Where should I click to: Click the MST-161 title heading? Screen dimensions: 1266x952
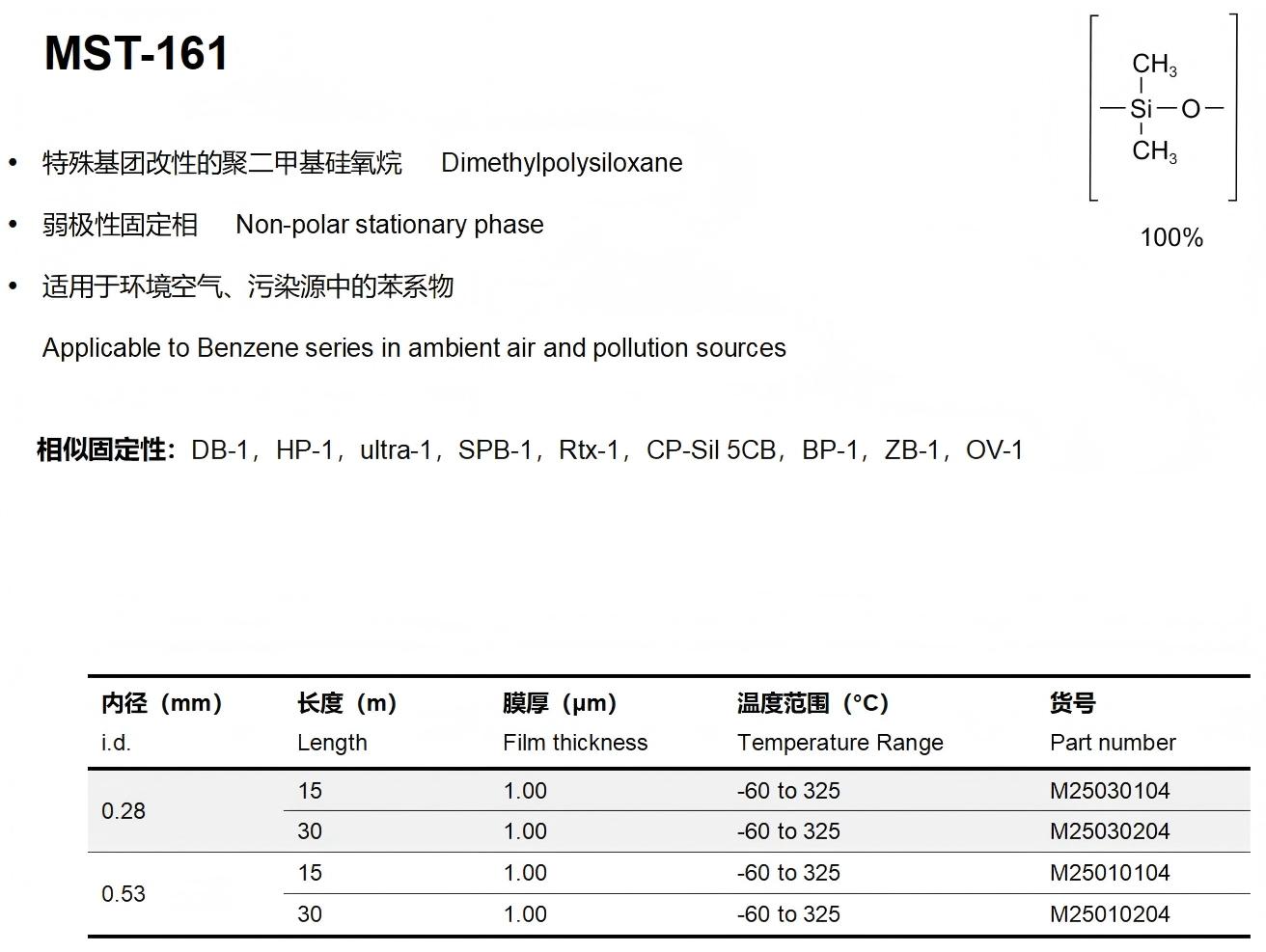(136, 54)
